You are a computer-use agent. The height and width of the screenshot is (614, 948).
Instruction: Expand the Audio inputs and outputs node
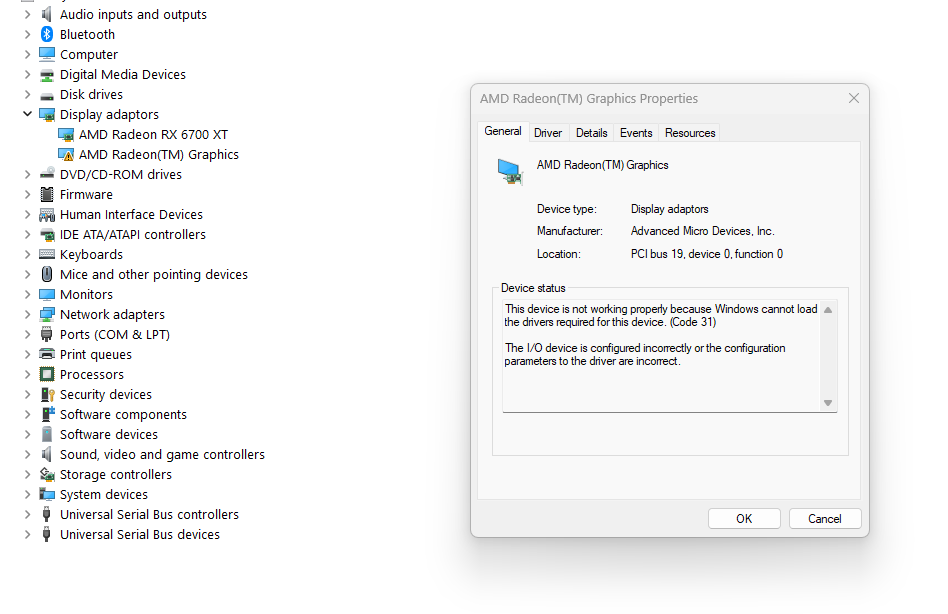(x=27, y=15)
